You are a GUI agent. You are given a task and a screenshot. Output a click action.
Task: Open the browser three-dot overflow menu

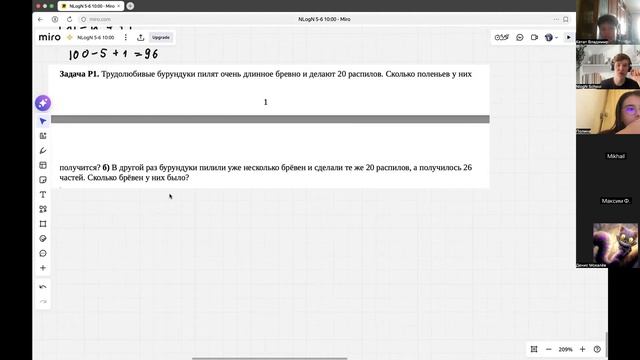[x=556, y=19]
